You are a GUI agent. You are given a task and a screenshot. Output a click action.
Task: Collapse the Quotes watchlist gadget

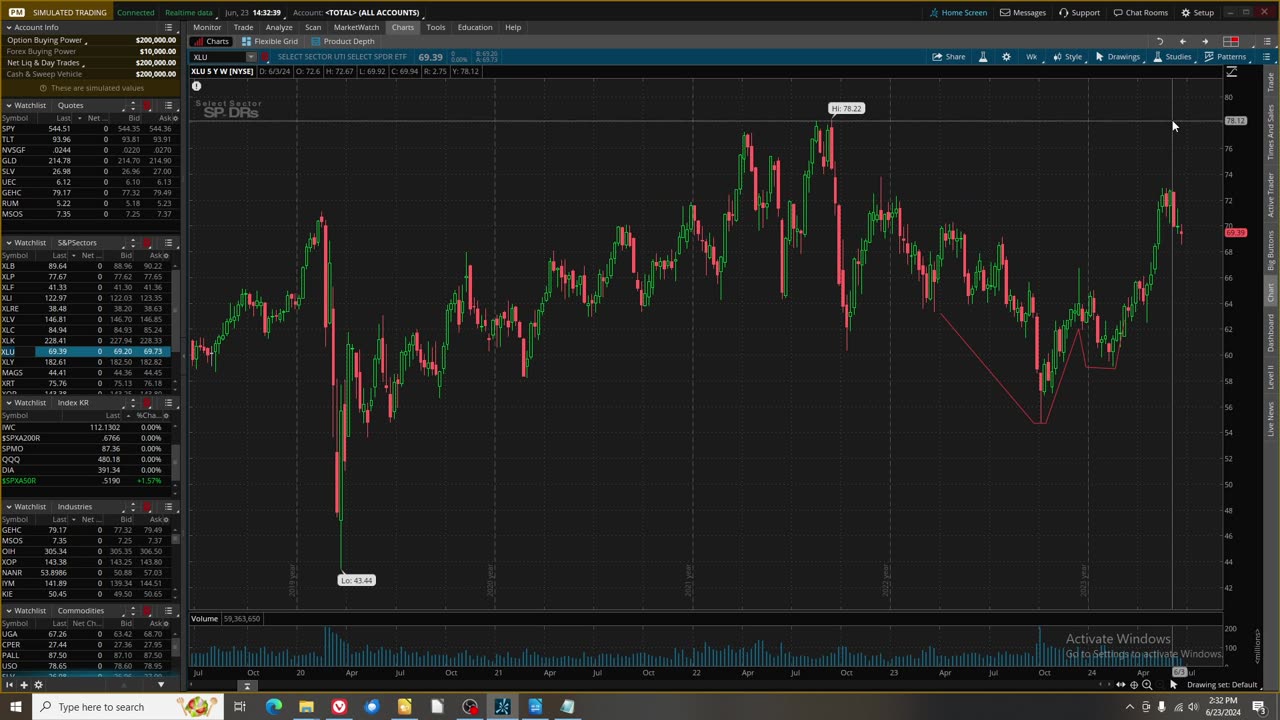[x=8, y=105]
